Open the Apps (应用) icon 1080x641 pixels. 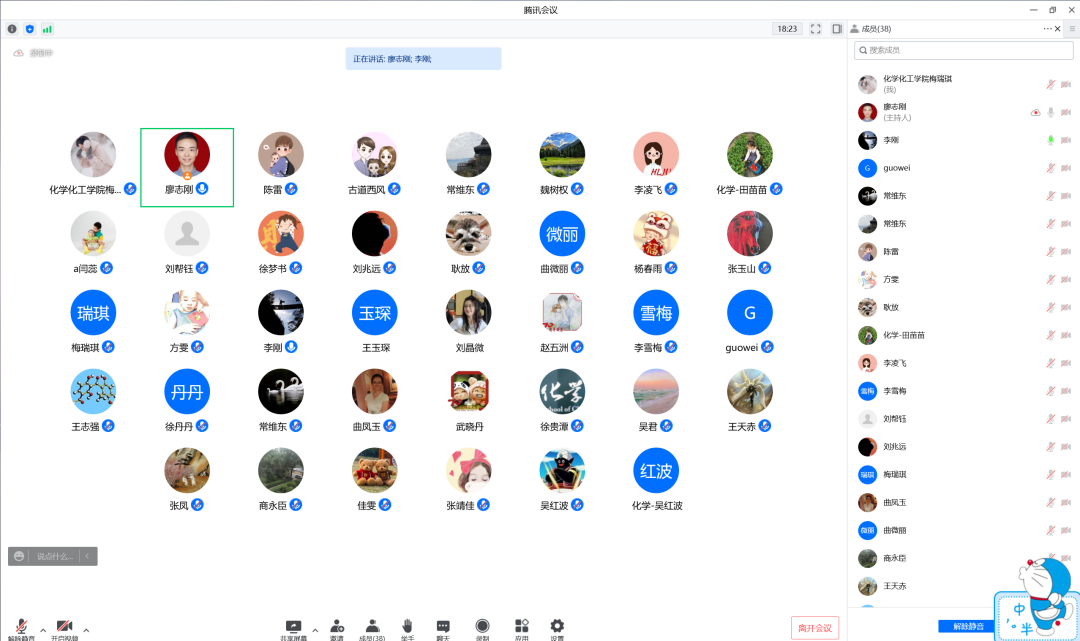tap(521, 627)
